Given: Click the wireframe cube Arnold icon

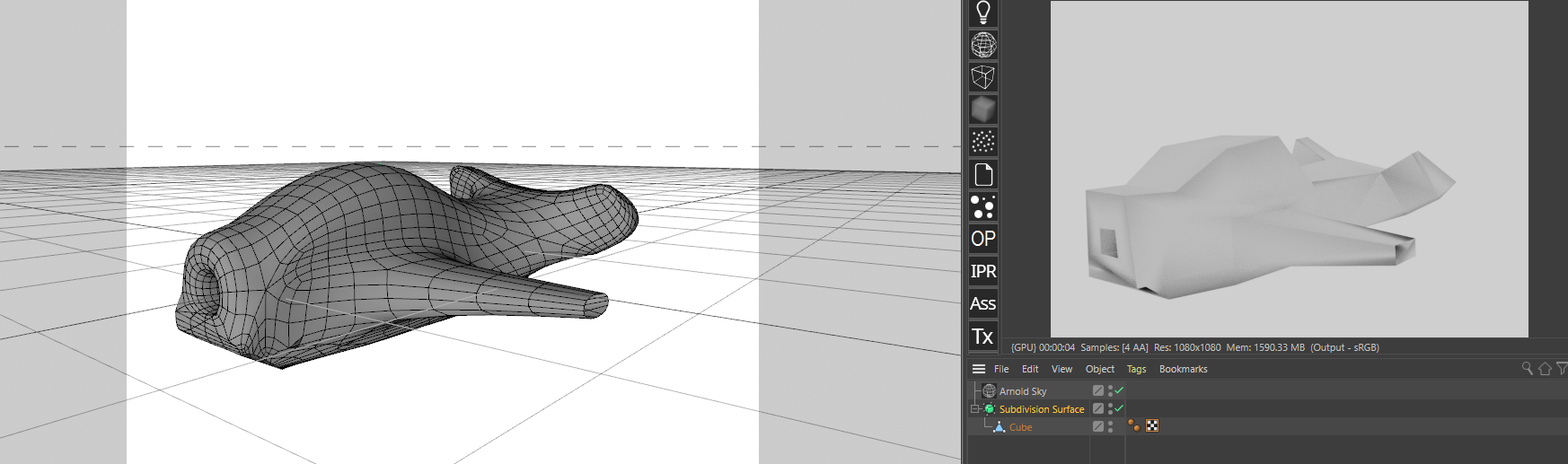Looking at the screenshot, I should [983, 77].
